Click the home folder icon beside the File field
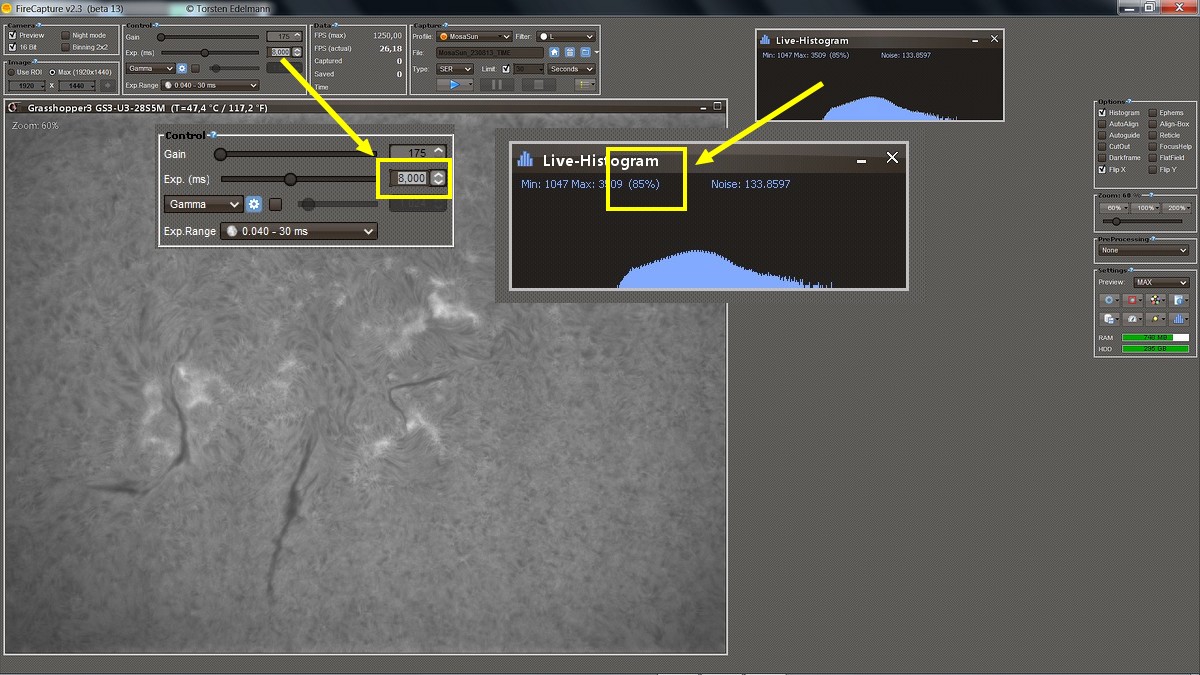This screenshot has height=675, width=1200. coord(554,52)
